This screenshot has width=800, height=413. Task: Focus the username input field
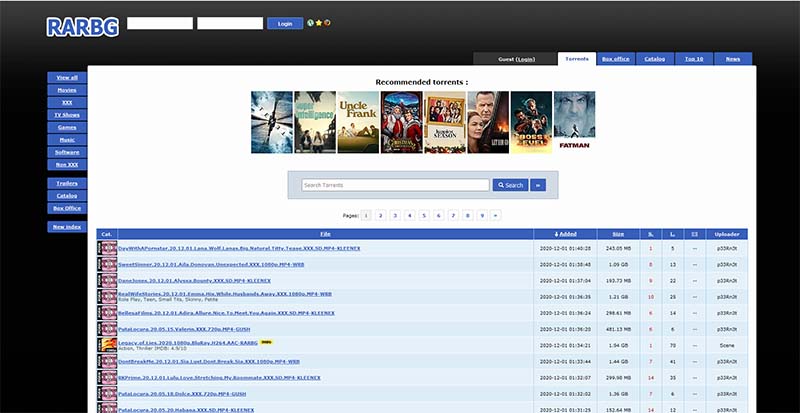[x=160, y=23]
